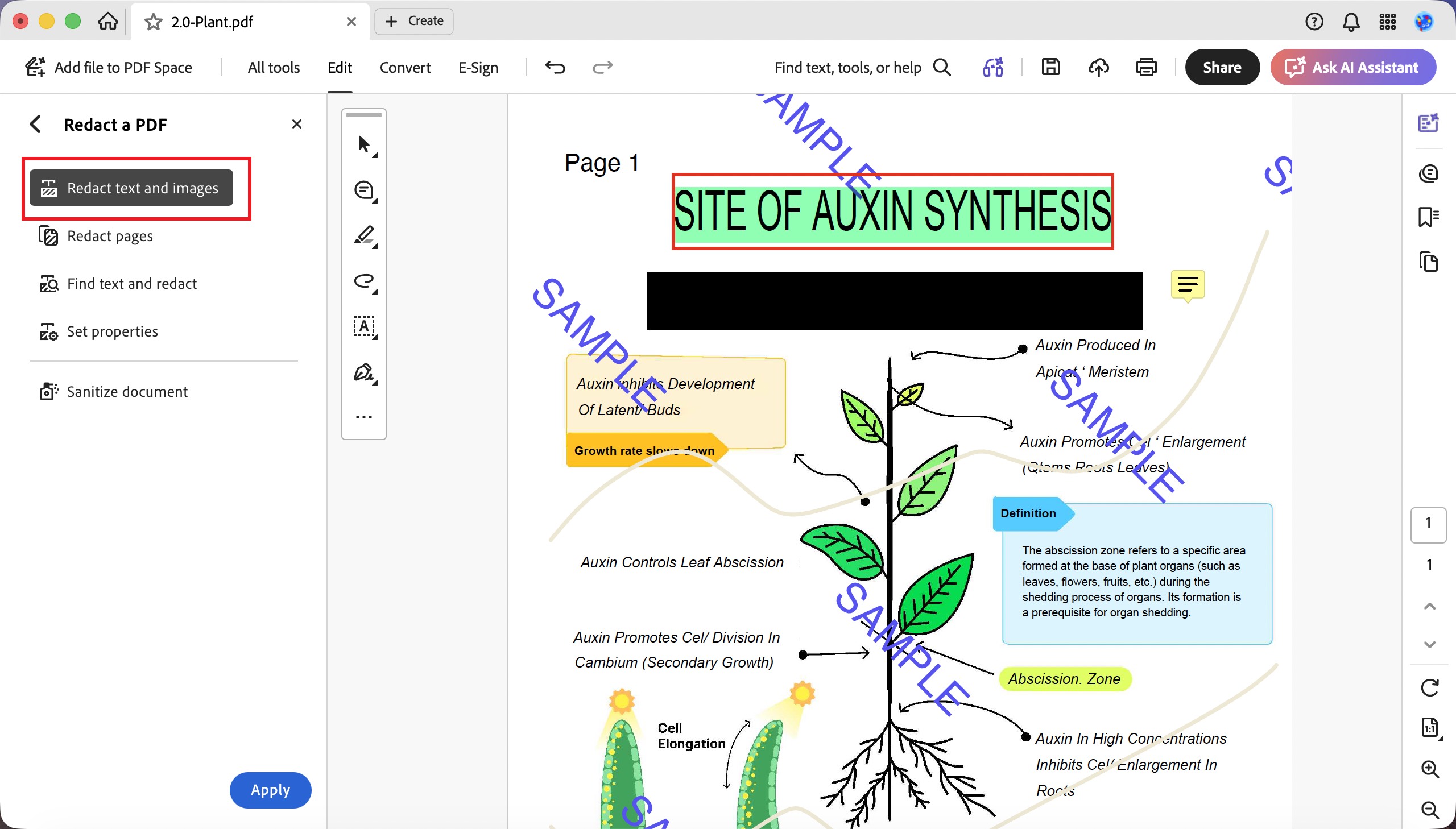Pick the highlighter pen tool

(365, 237)
